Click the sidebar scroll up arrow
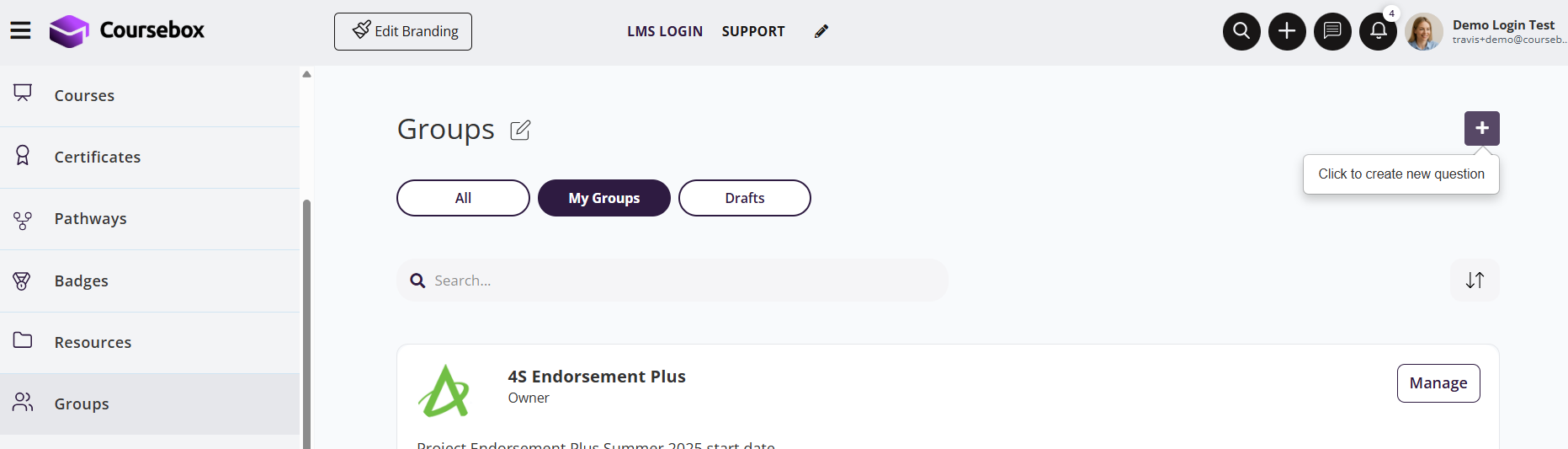The width and height of the screenshot is (1568, 449). coord(307,74)
